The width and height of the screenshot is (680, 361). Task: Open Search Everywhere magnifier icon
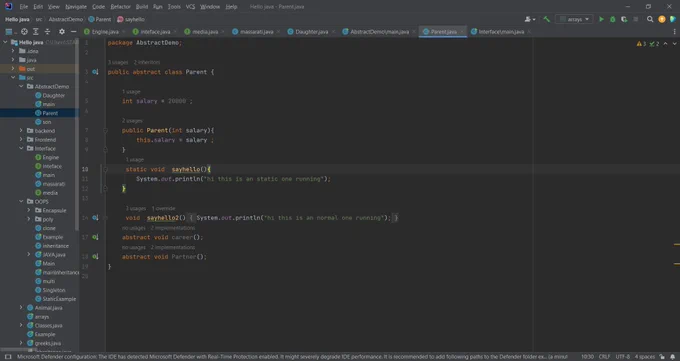pyautogui.click(x=650, y=19)
